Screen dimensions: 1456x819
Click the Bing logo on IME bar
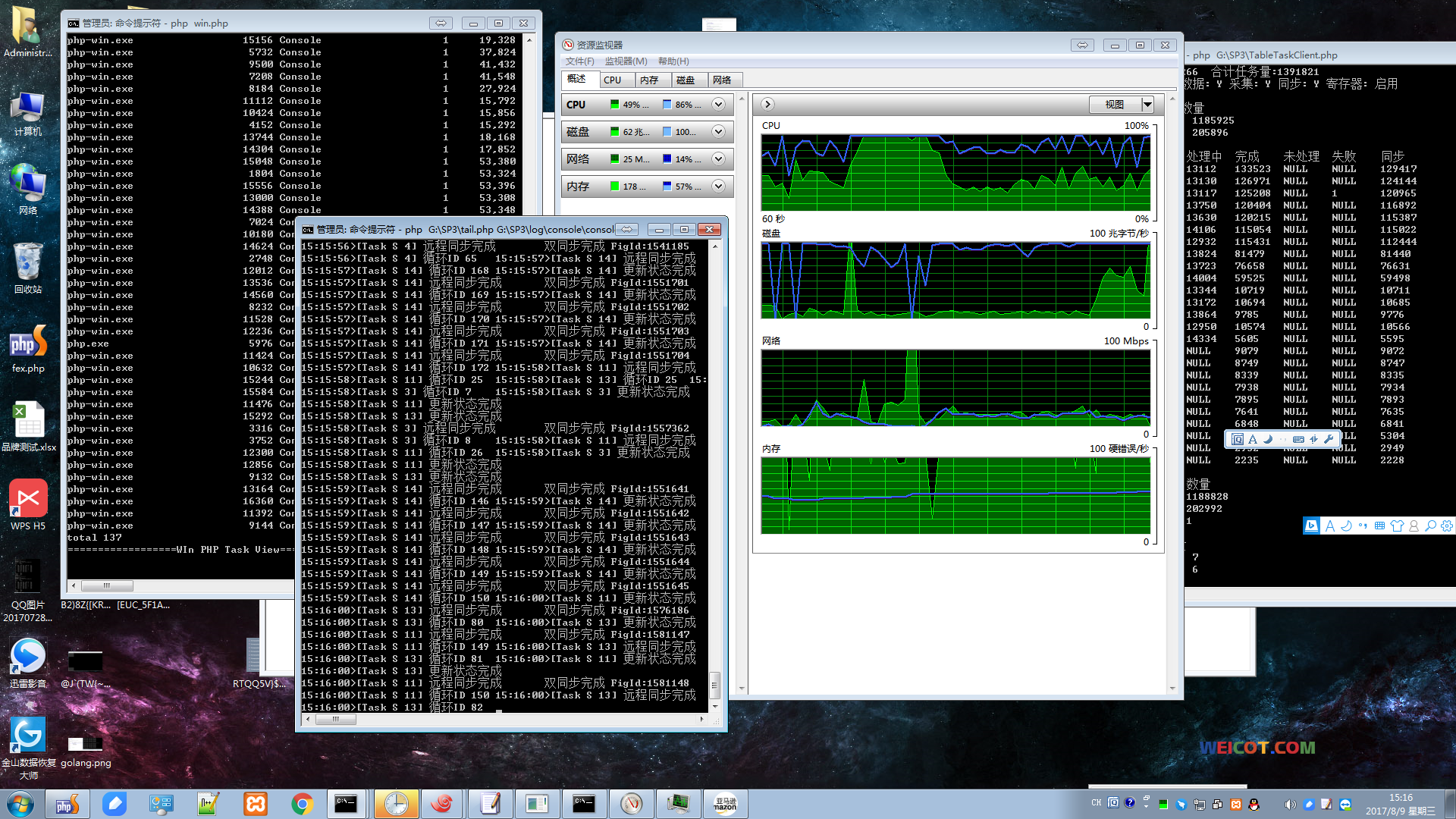click(1311, 526)
